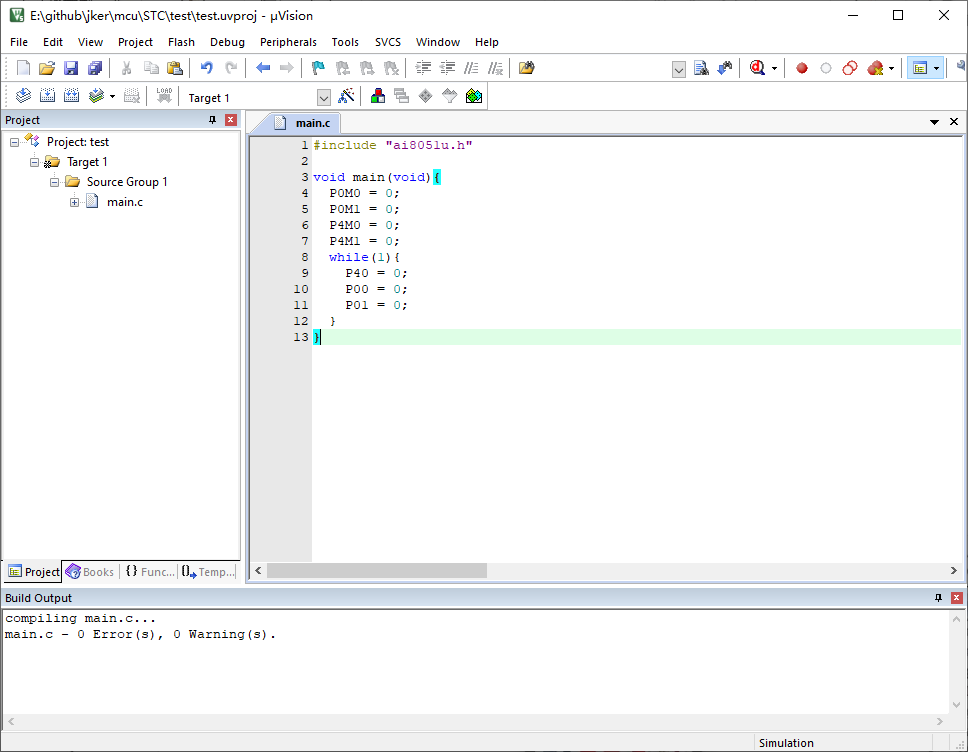Close the main.c editor tab
The height and width of the screenshot is (752, 968).
click(954, 122)
